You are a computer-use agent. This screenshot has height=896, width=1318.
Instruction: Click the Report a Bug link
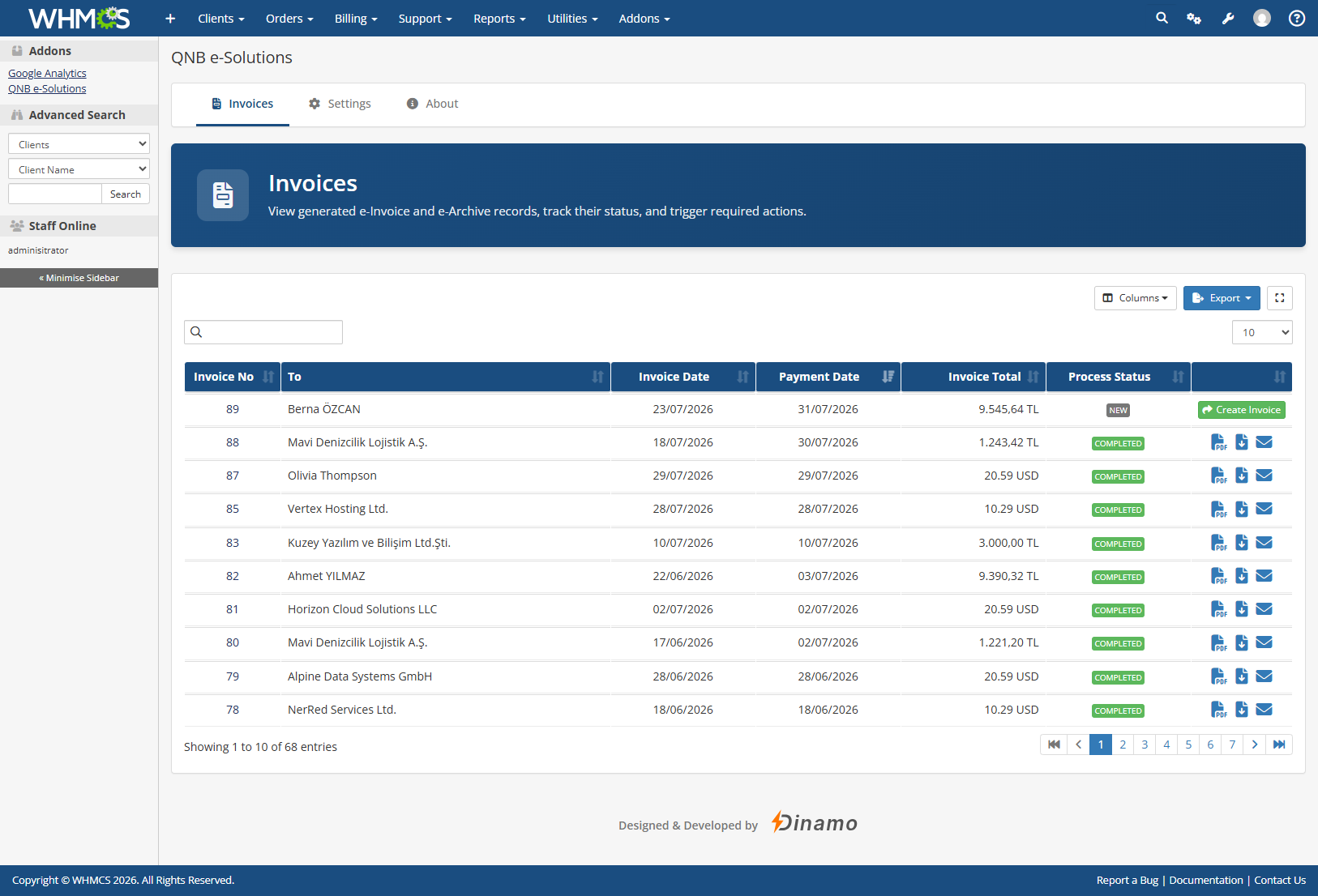1128,880
